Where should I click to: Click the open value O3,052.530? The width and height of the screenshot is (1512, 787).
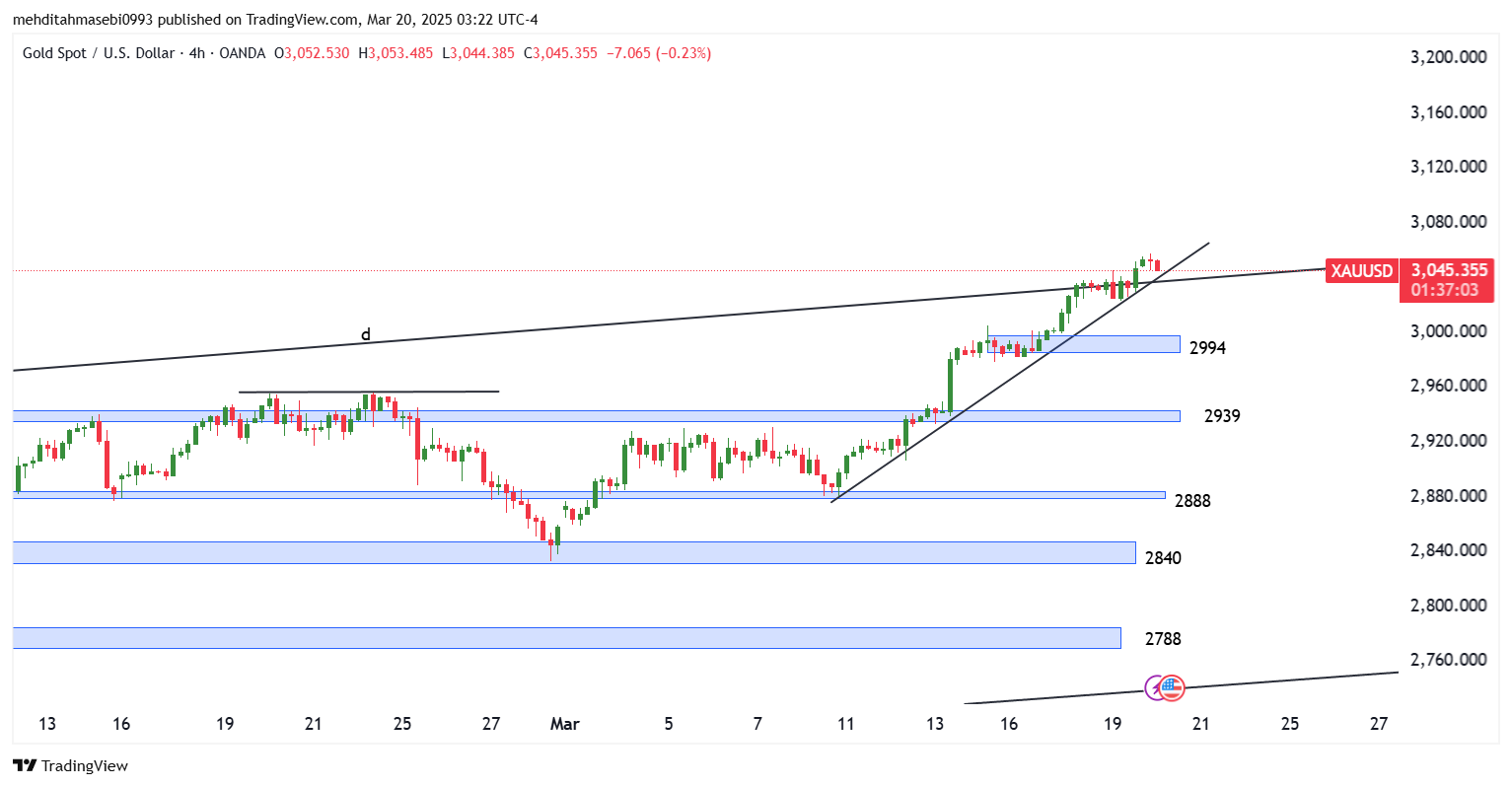(x=312, y=53)
